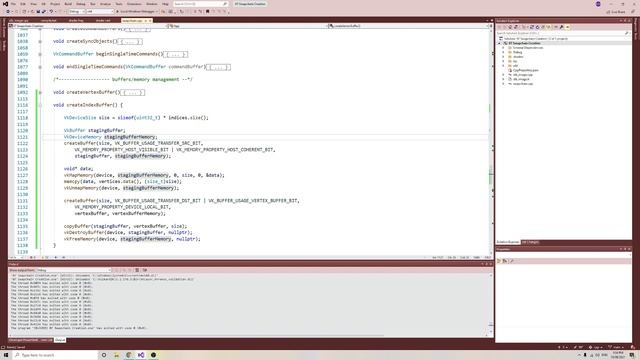Switch to the shader.frag tab
The image size is (640, 360).
[x=76, y=20]
